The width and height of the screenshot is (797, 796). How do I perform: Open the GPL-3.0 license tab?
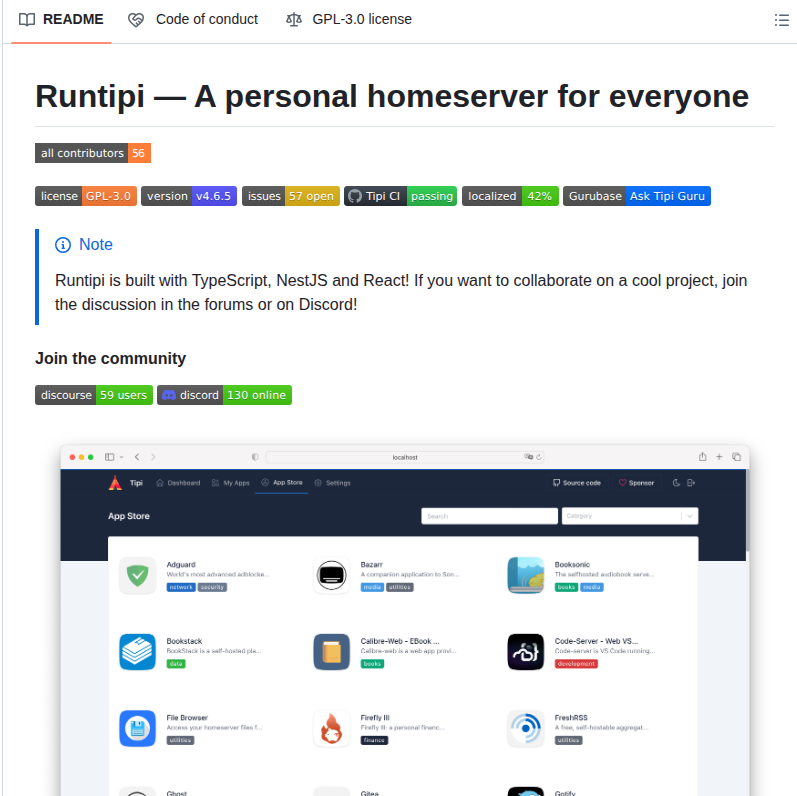pos(349,19)
